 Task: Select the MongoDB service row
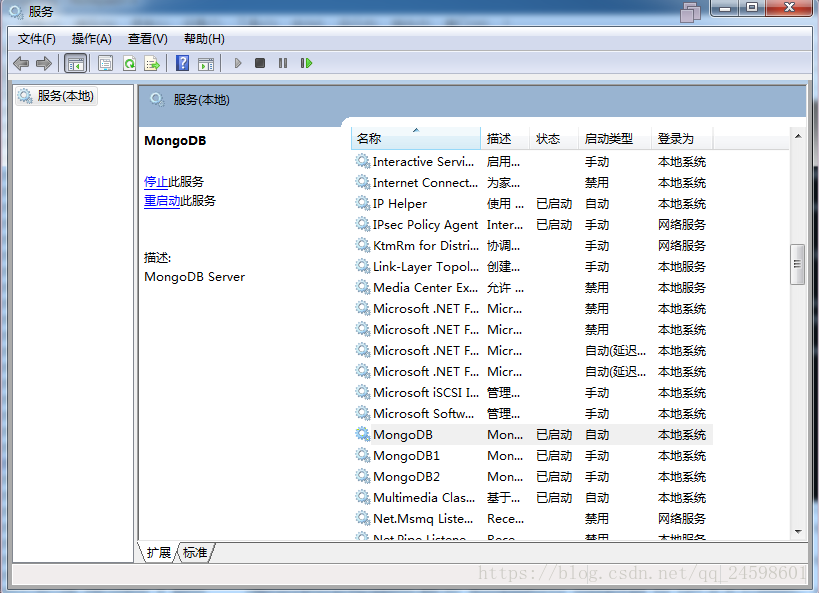click(532, 435)
